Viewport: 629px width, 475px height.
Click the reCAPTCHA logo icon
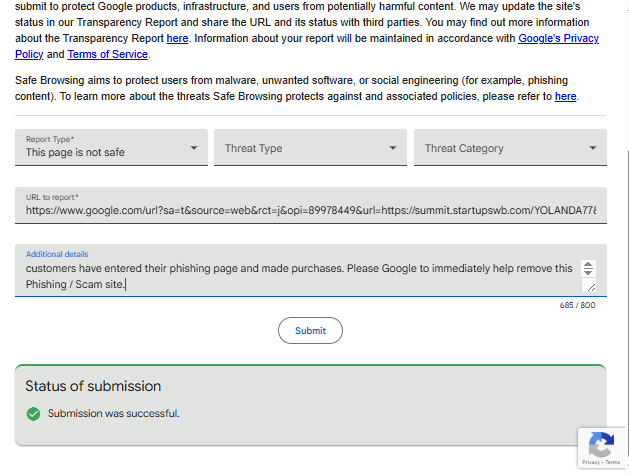click(601, 444)
